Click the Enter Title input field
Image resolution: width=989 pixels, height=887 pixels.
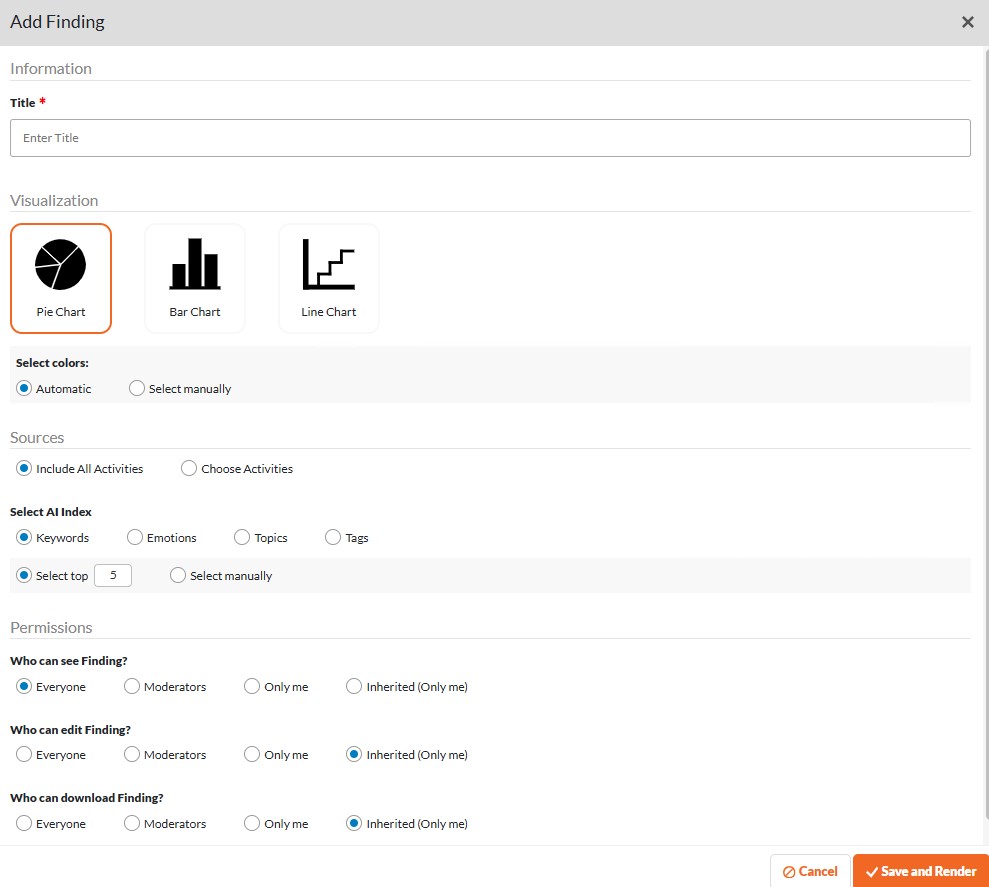490,138
